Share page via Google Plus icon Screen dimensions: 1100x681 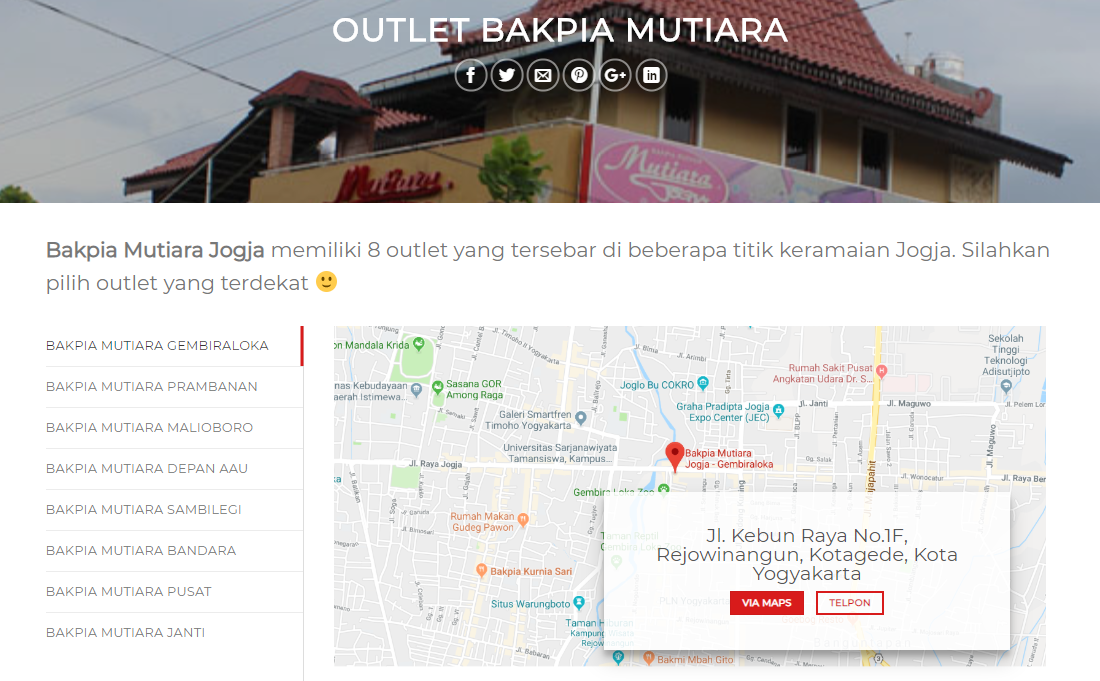[615, 75]
